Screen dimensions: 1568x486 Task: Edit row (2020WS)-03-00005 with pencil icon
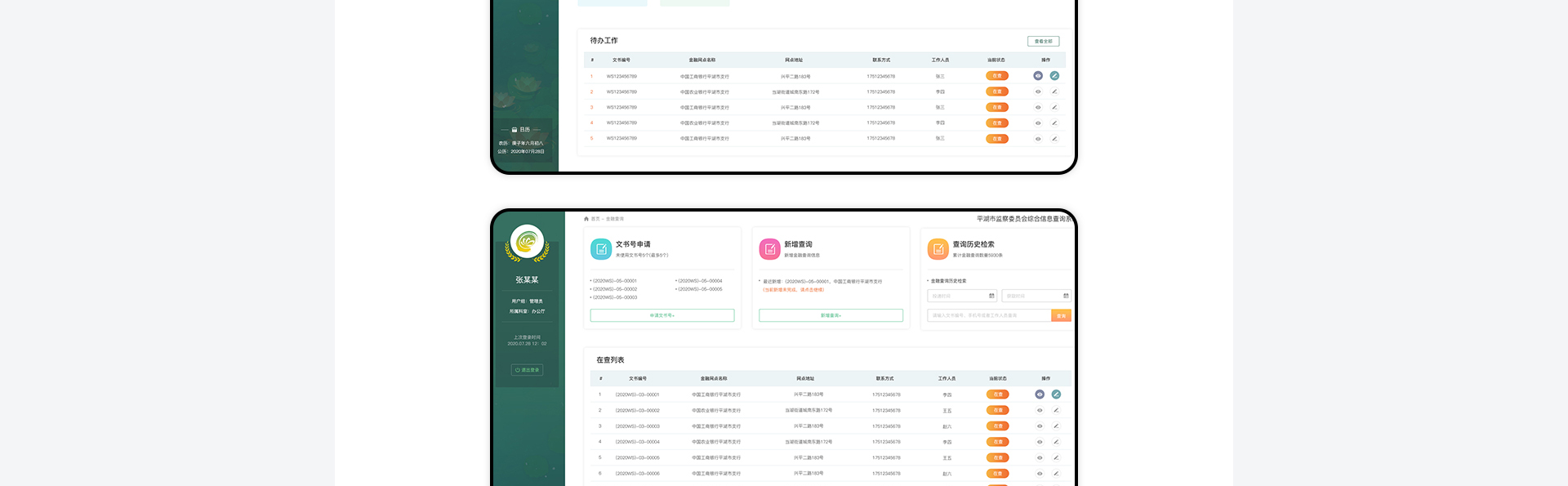(1056, 457)
